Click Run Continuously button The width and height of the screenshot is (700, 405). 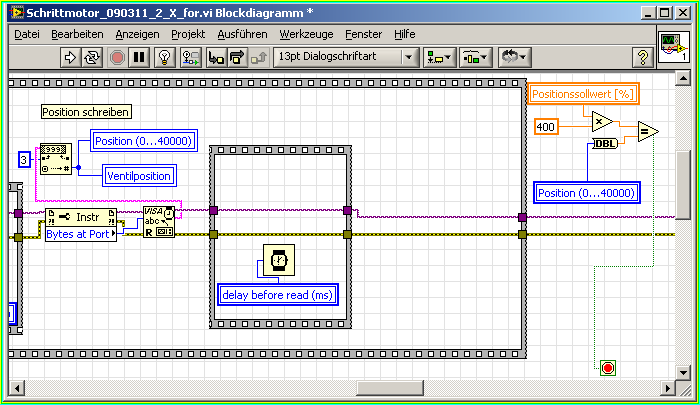coord(92,57)
